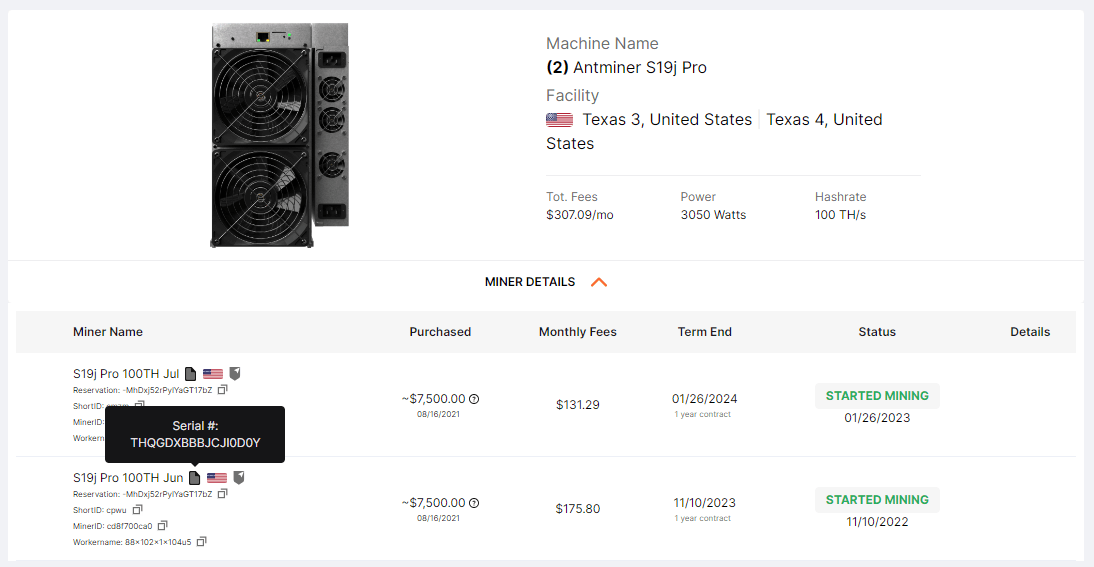Viewport: 1094px width, 567px height.
Task: Click the Term End column header
Action: coord(705,332)
